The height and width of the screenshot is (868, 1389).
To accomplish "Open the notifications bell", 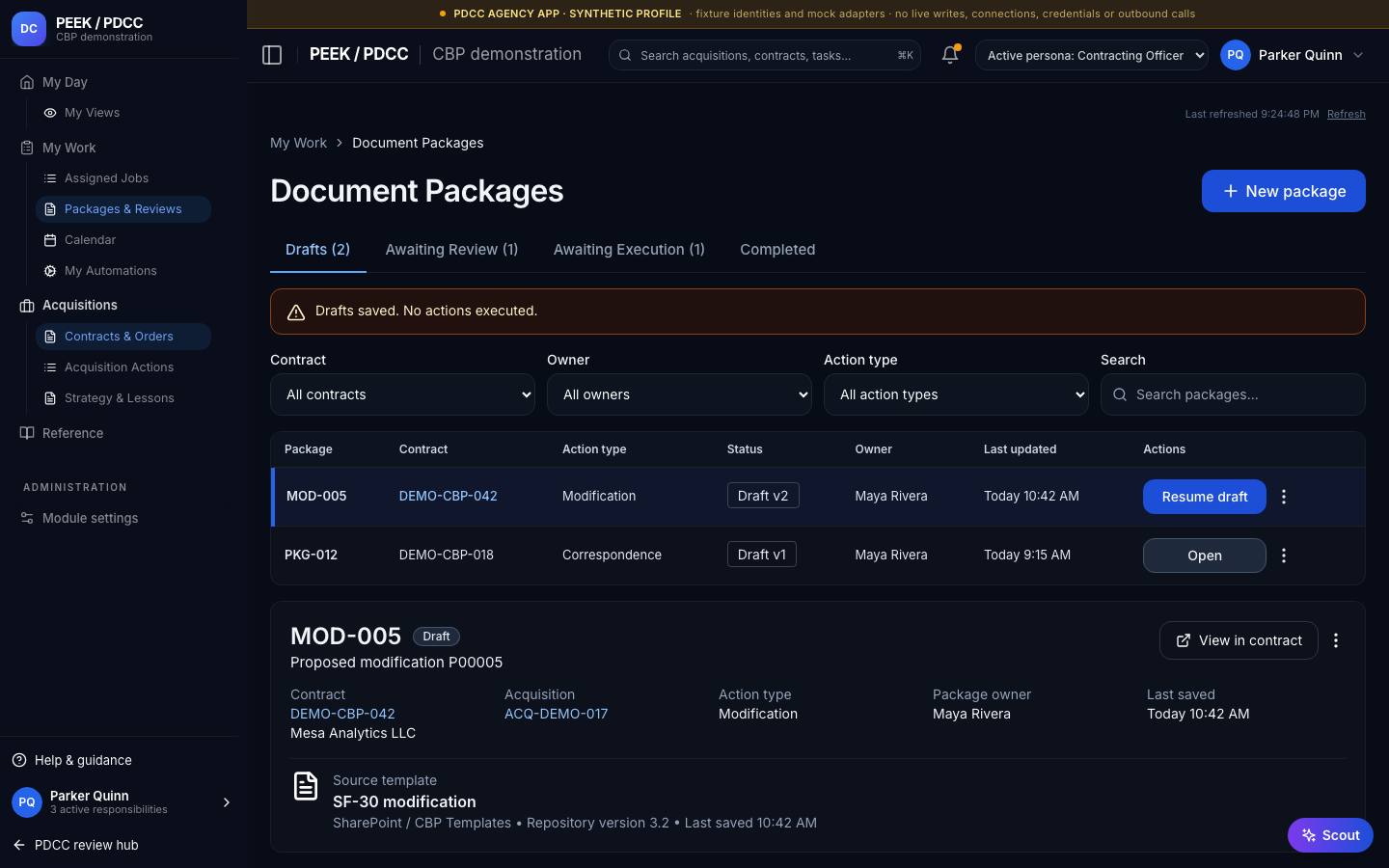I will tap(950, 55).
